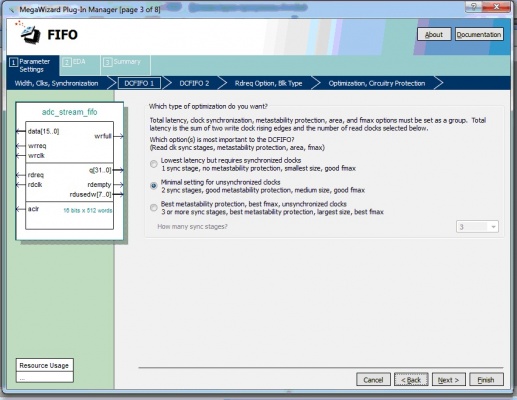Finish the wizard

(486, 380)
